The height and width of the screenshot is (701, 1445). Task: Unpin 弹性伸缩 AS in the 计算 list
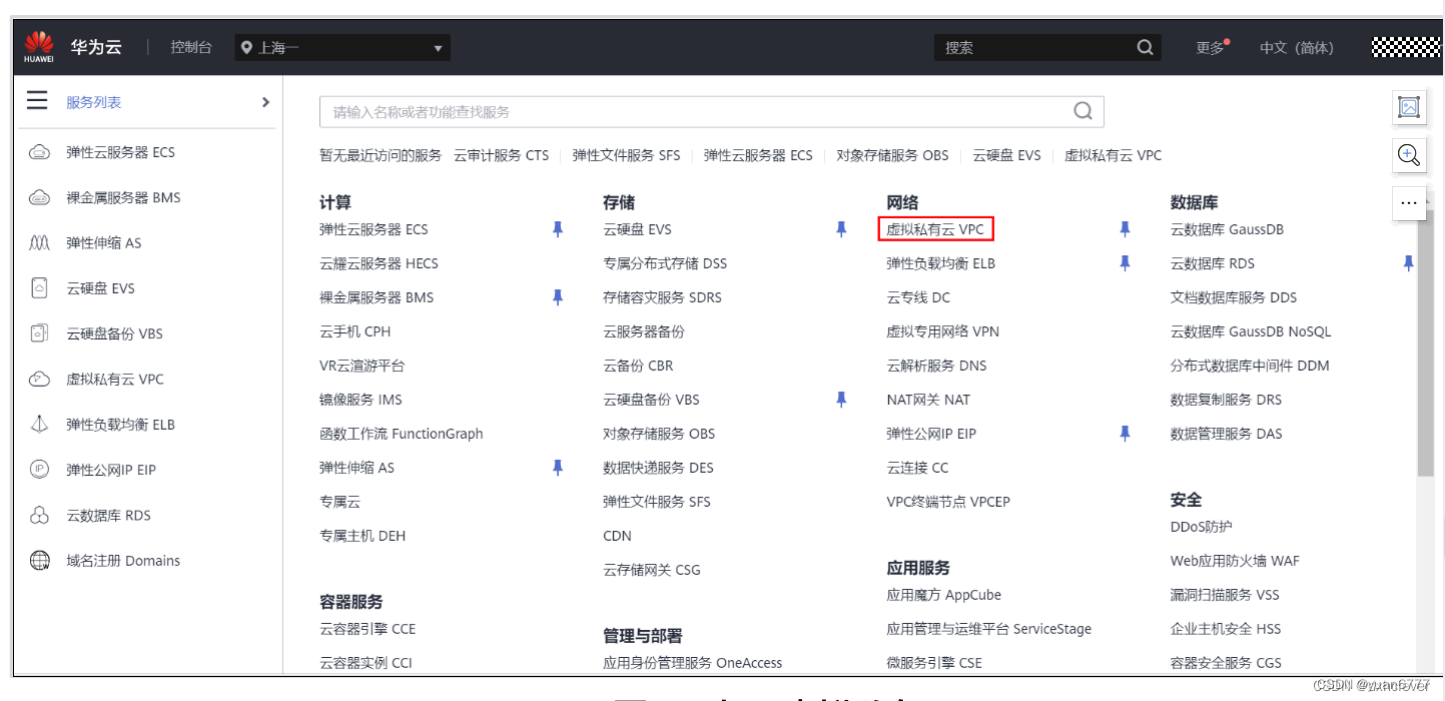[x=558, y=467]
